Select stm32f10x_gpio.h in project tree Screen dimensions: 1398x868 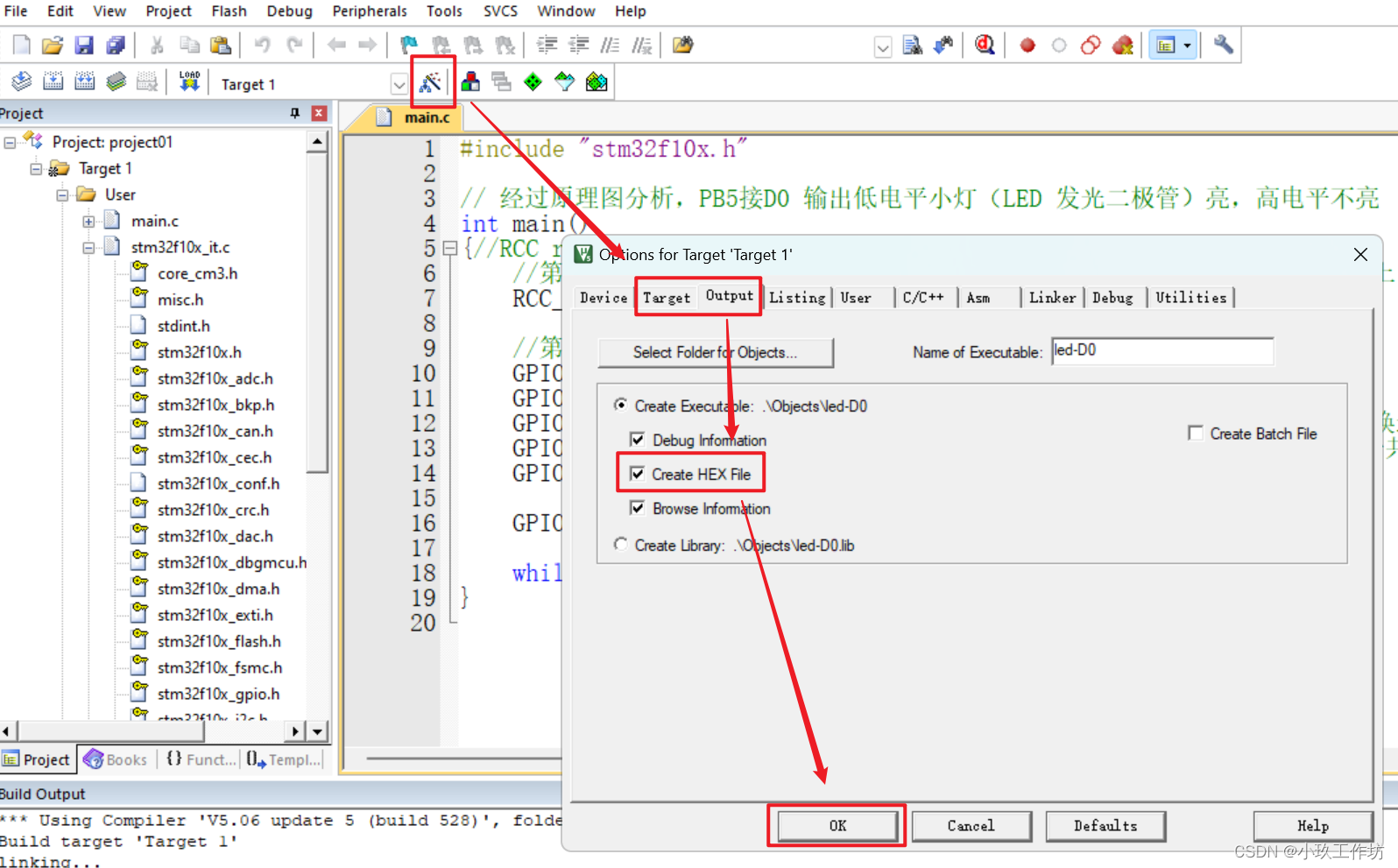coord(218,694)
